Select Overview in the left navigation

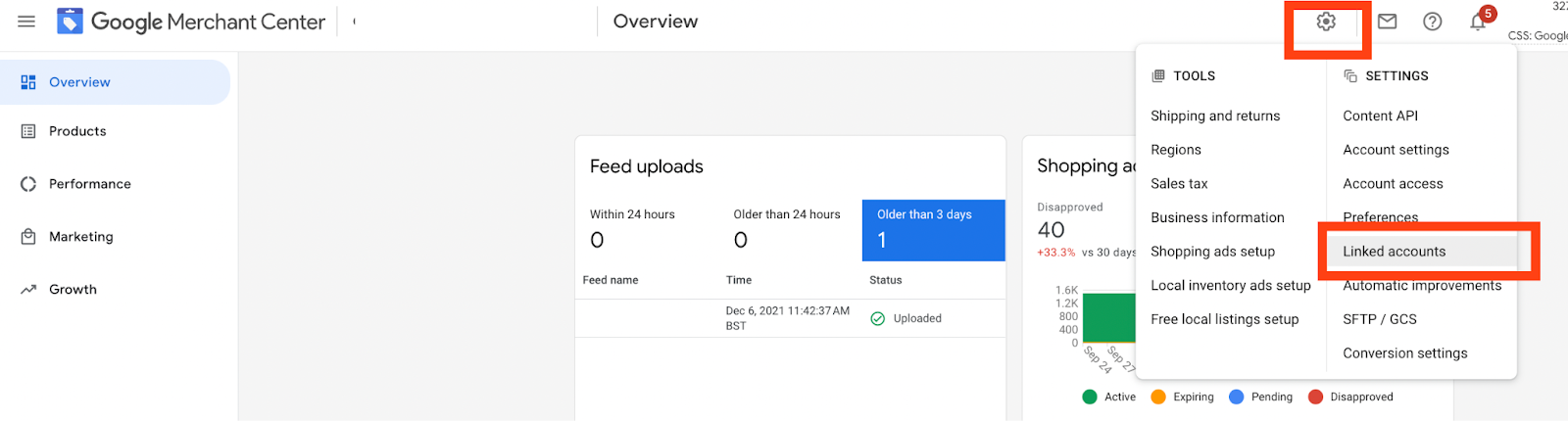(79, 82)
